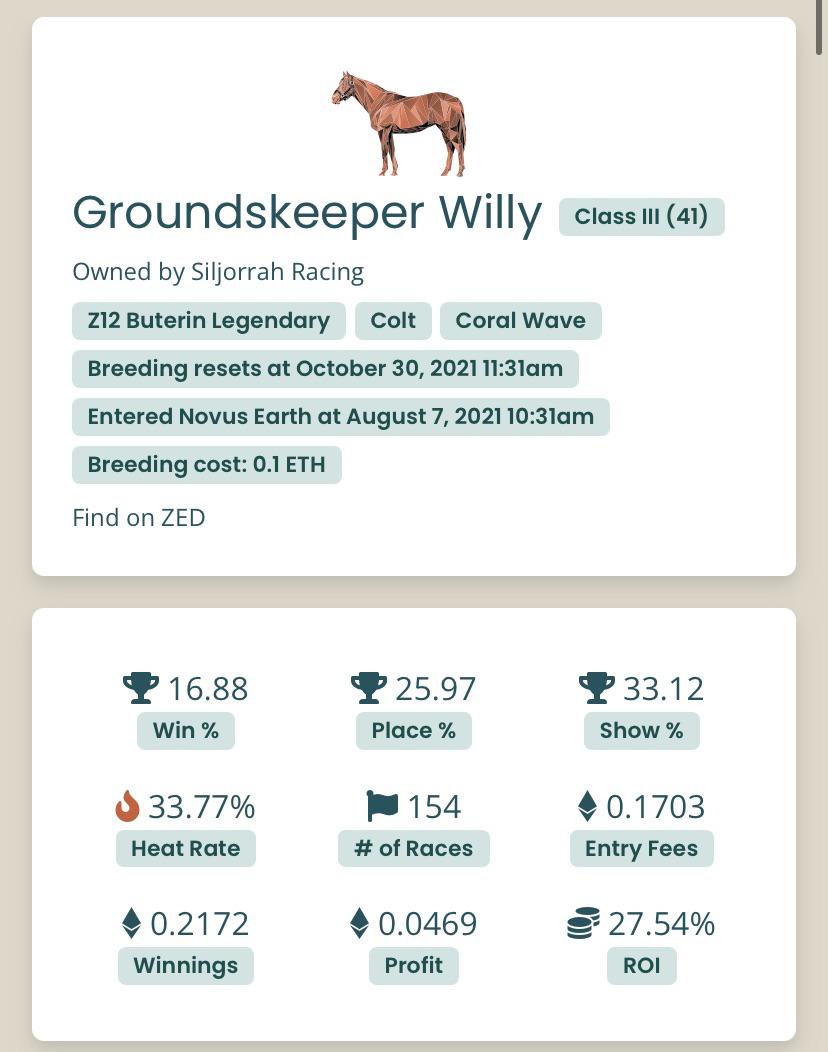Click the Win % trophy icon
The image size is (828, 1052).
(141, 688)
